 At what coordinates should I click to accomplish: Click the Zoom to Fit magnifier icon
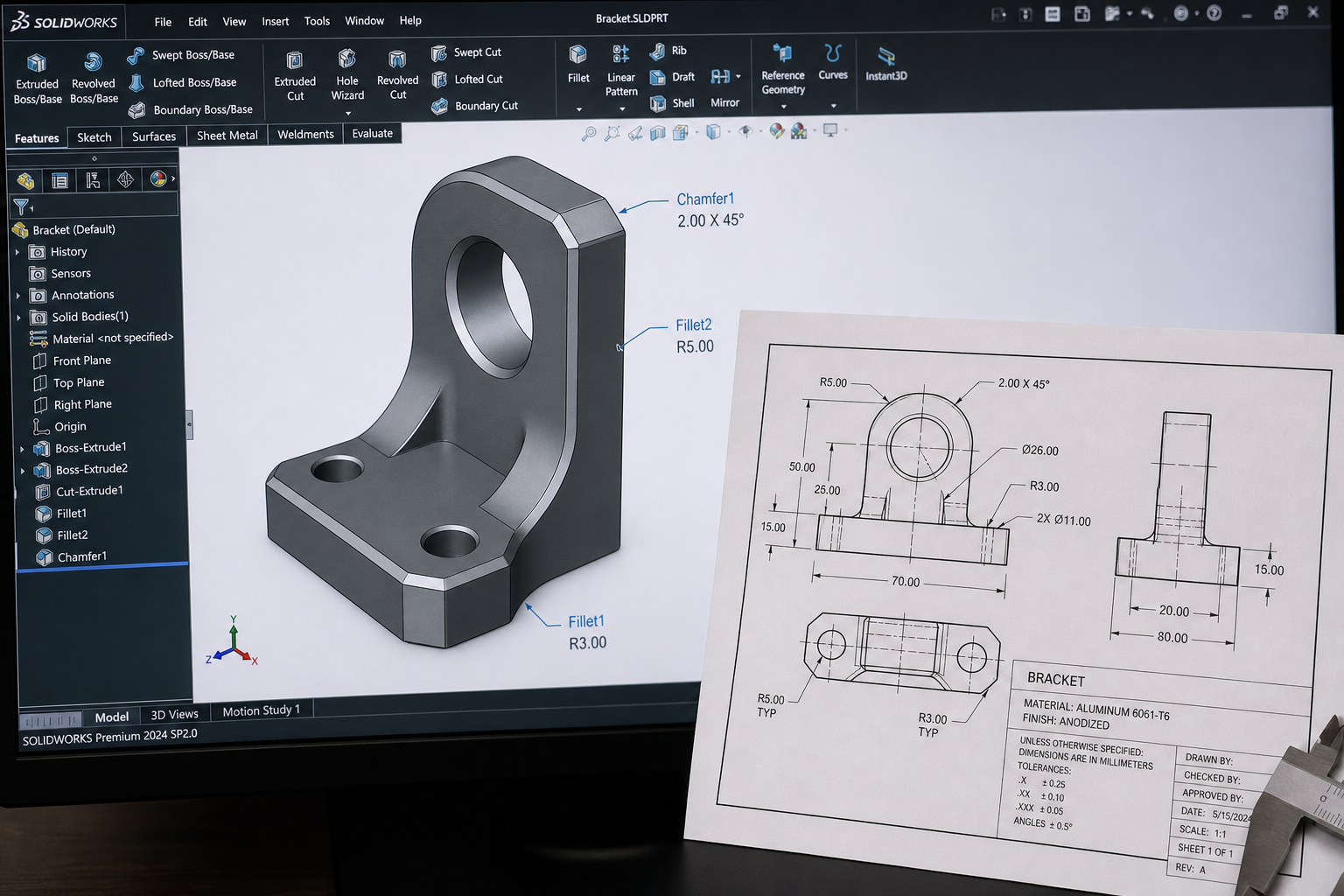[589, 133]
